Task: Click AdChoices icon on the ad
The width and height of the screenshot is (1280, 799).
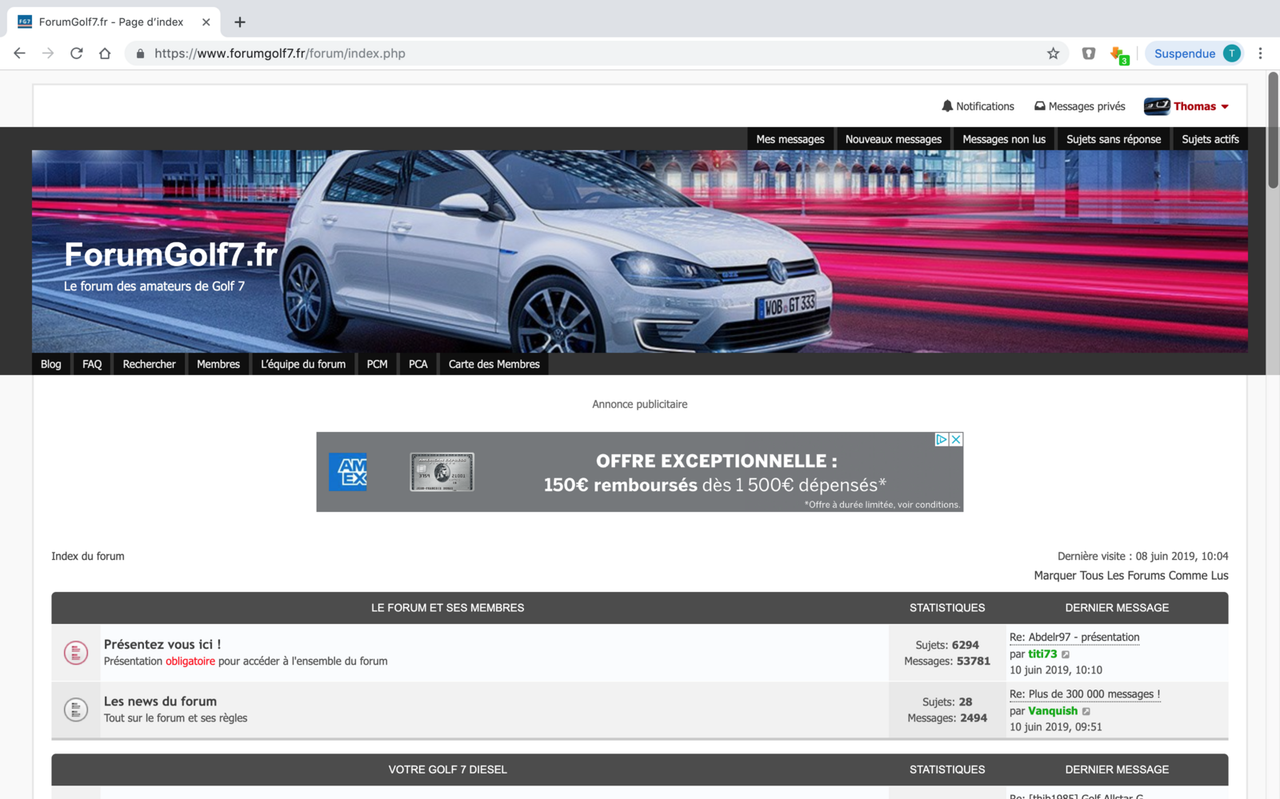Action: (942, 439)
